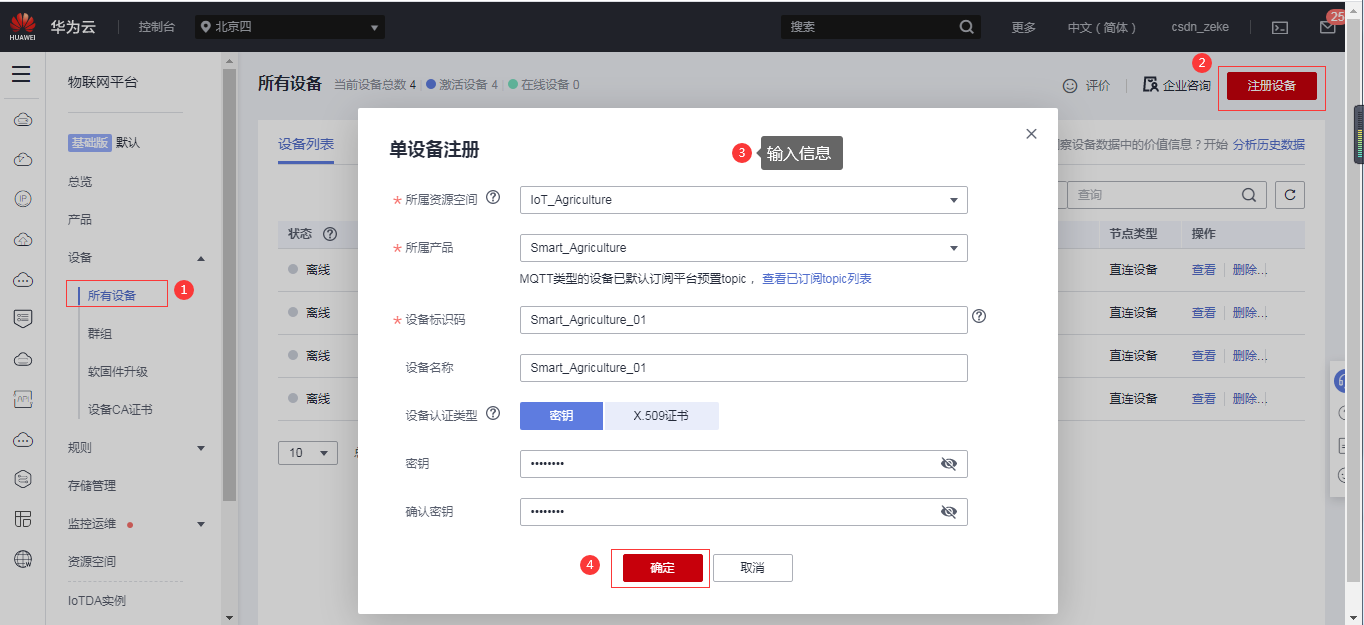This screenshot has height=625, width=1364.
Task: Open 资源空间 in sidebar
Action: (x=92, y=562)
